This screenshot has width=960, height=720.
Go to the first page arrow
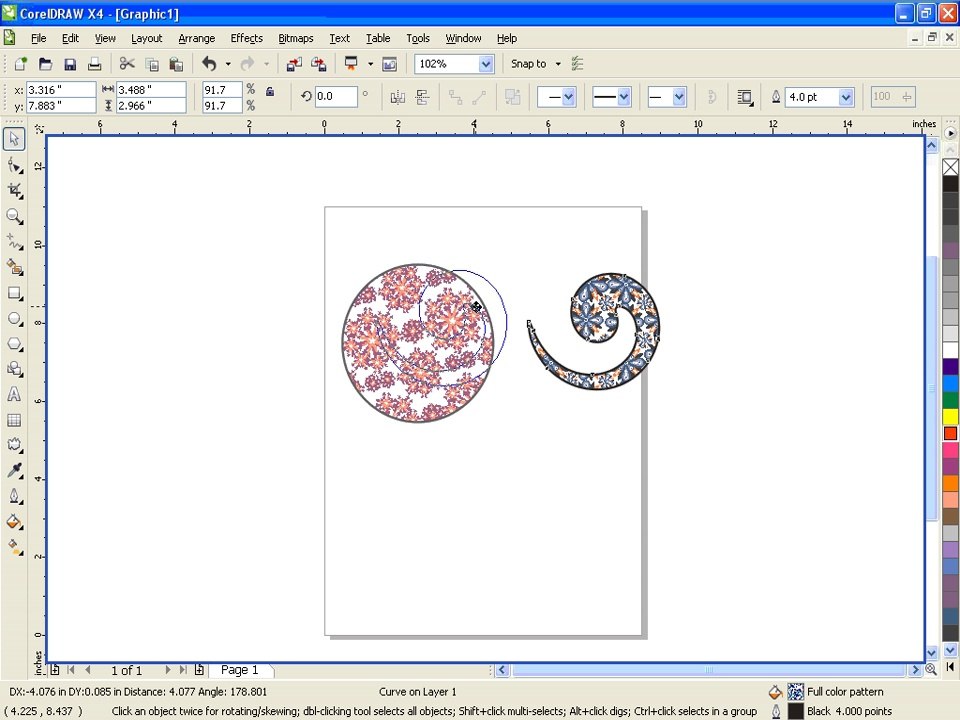(x=70, y=670)
